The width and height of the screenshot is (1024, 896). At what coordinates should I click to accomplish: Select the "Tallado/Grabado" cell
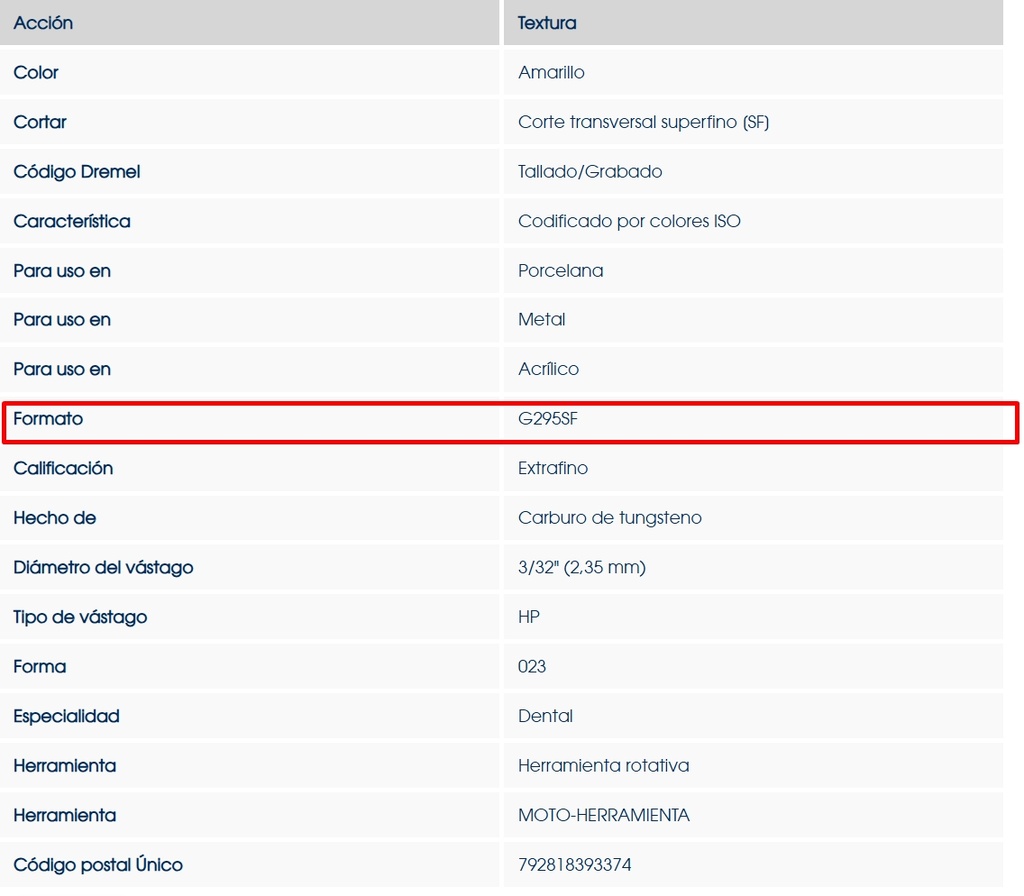pos(590,172)
